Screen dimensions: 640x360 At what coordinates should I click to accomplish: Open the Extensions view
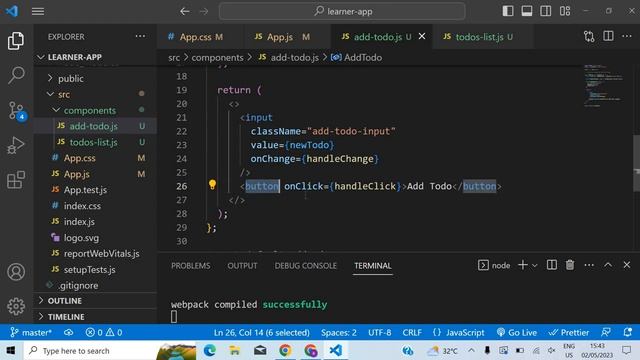point(16,180)
